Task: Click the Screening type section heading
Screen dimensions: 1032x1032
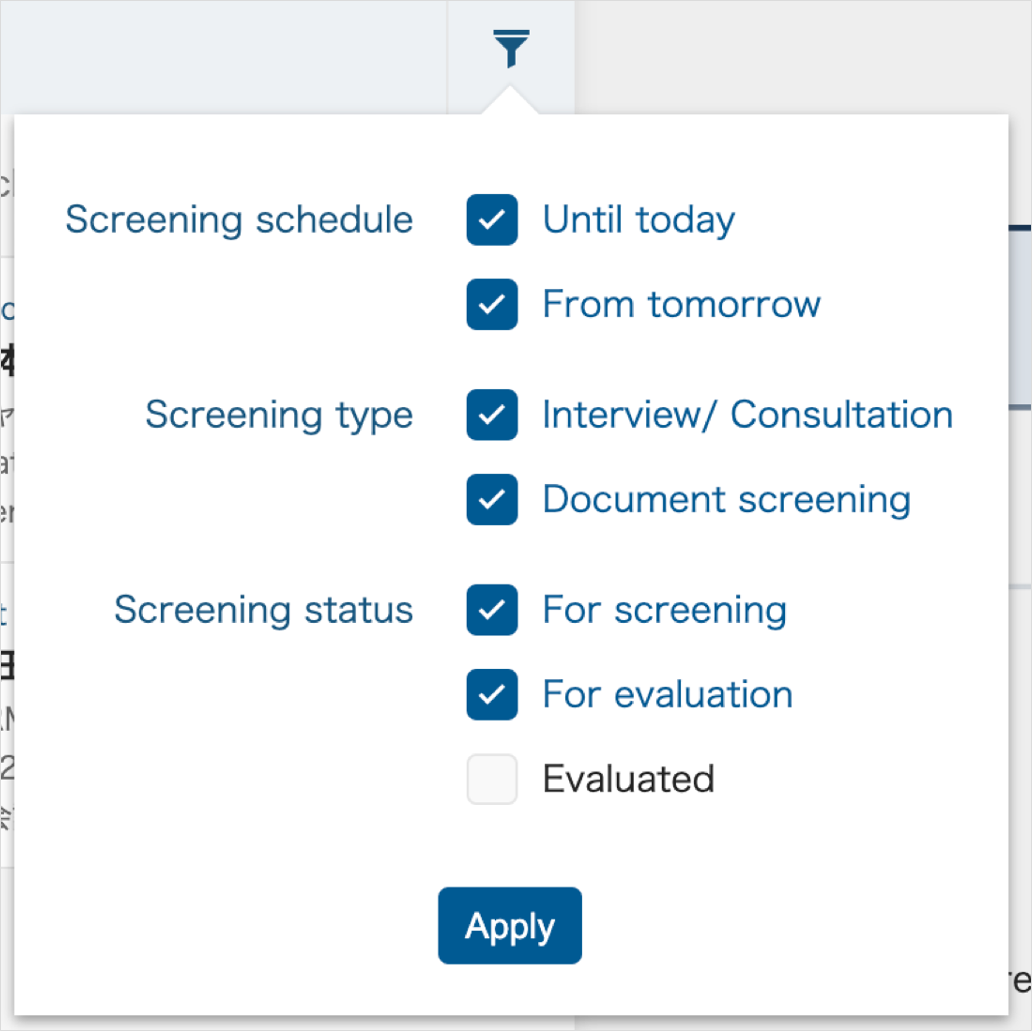Action: [x=279, y=415]
